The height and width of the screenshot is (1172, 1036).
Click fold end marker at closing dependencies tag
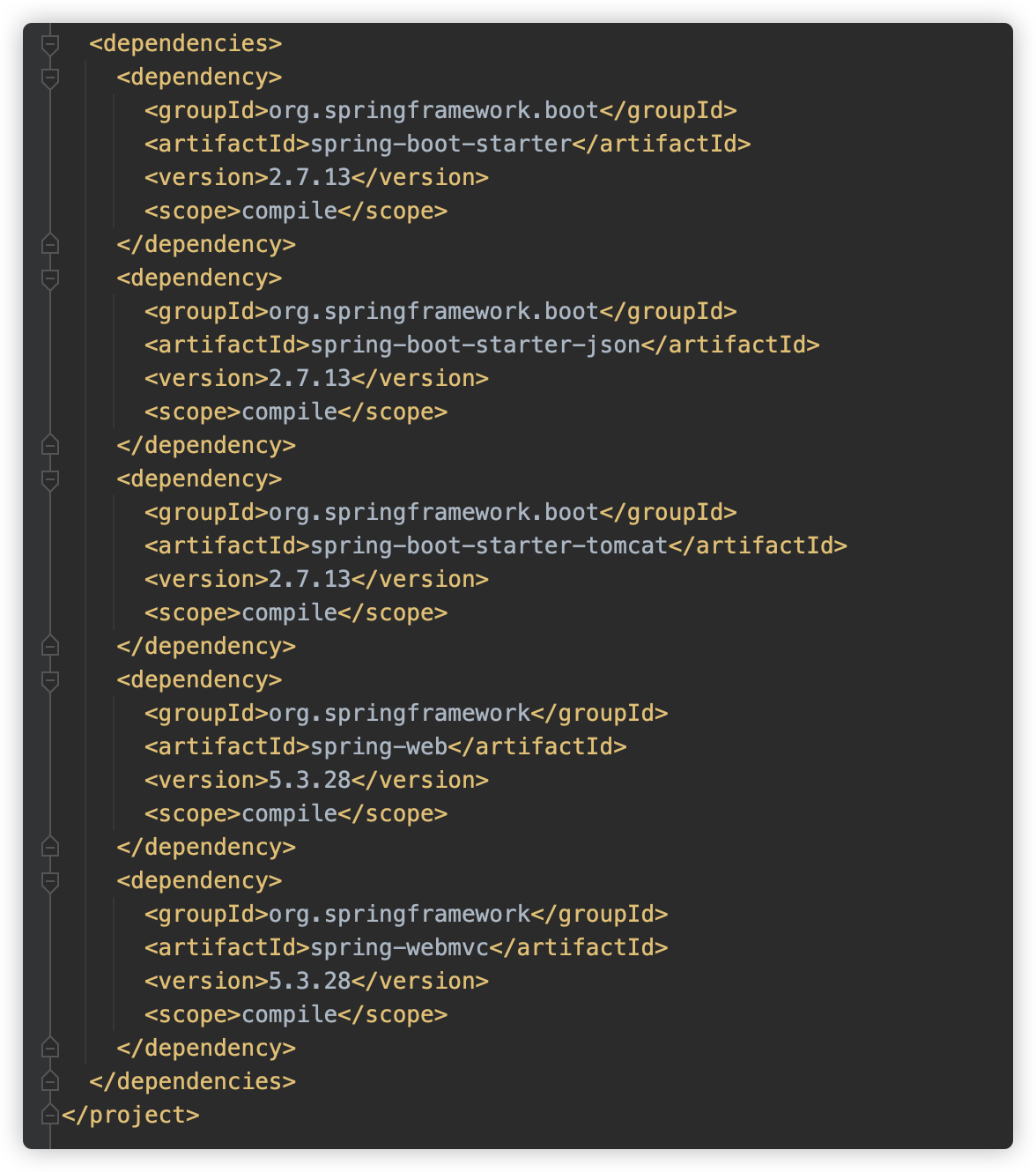coord(50,1080)
